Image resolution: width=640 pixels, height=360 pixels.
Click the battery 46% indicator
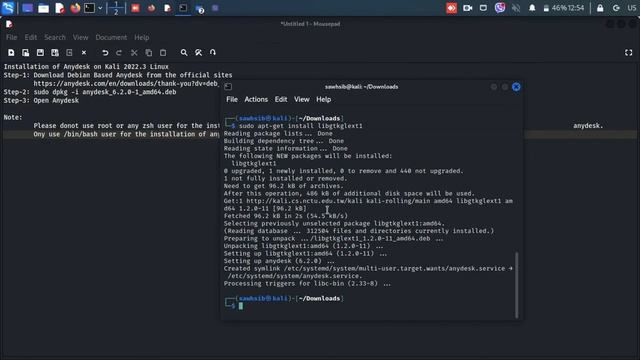(x=558, y=8)
